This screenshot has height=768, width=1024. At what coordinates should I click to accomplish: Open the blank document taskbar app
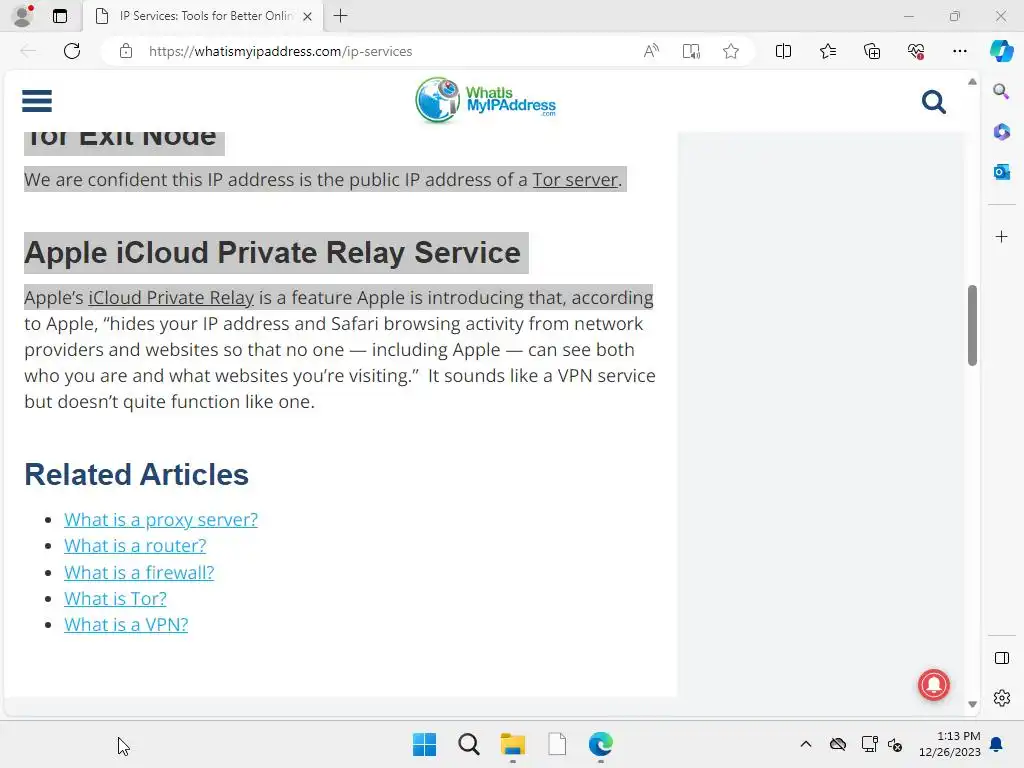coord(556,744)
